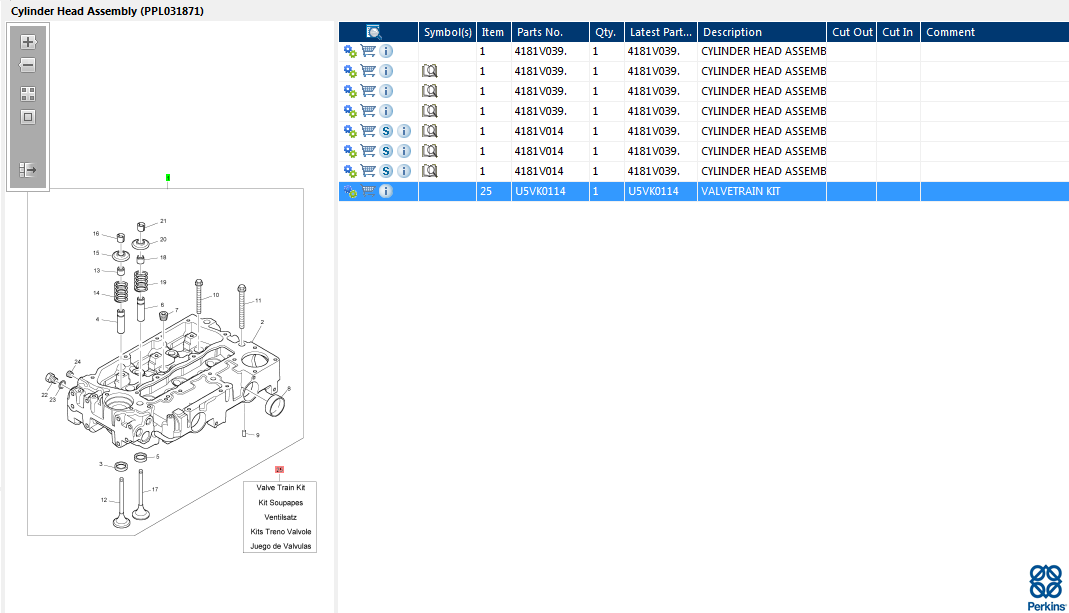This screenshot has height=613, width=1069.
Task: Click the Ventilsatz label text
Action: click(x=281, y=518)
